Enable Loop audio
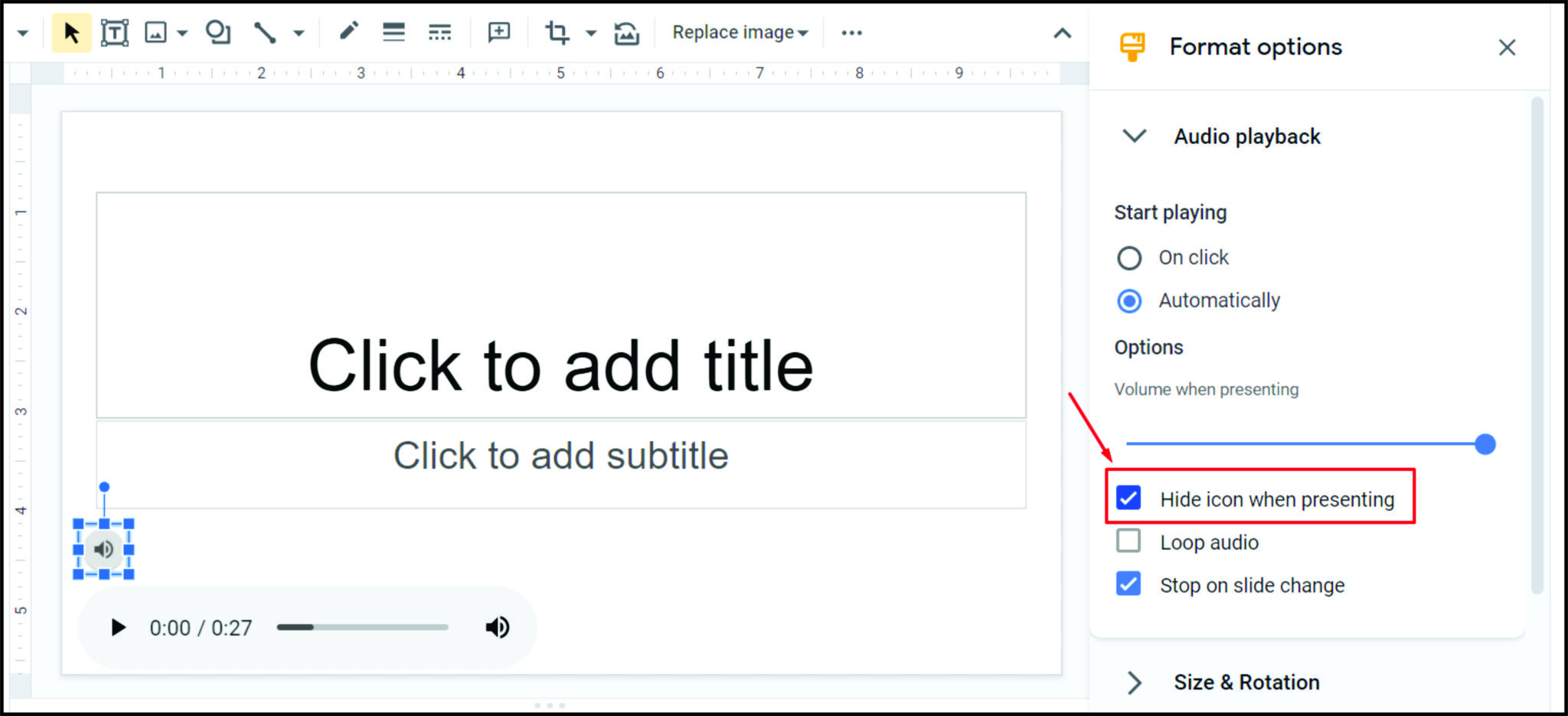The height and width of the screenshot is (716, 1568). tap(1129, 541)
